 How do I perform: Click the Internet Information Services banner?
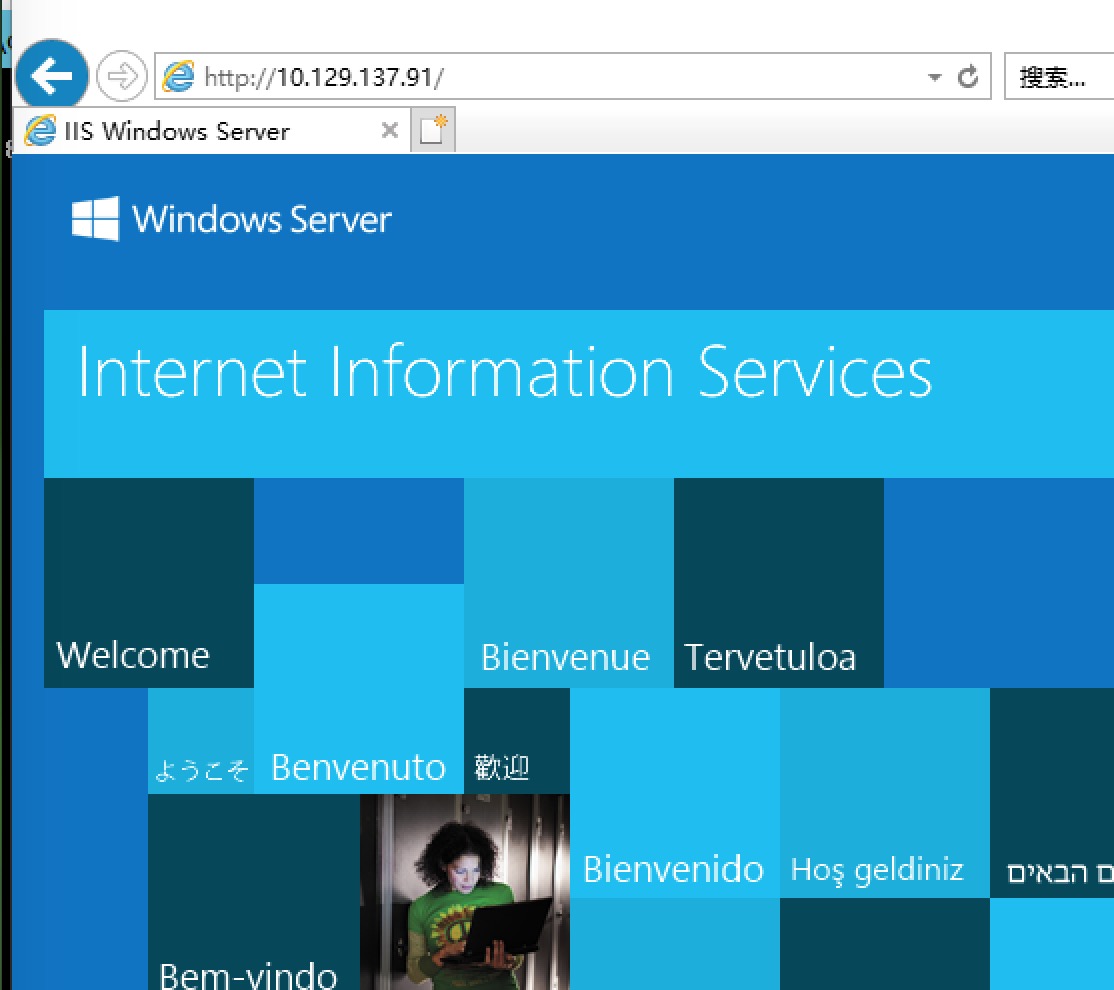click(x=579, y=394)
